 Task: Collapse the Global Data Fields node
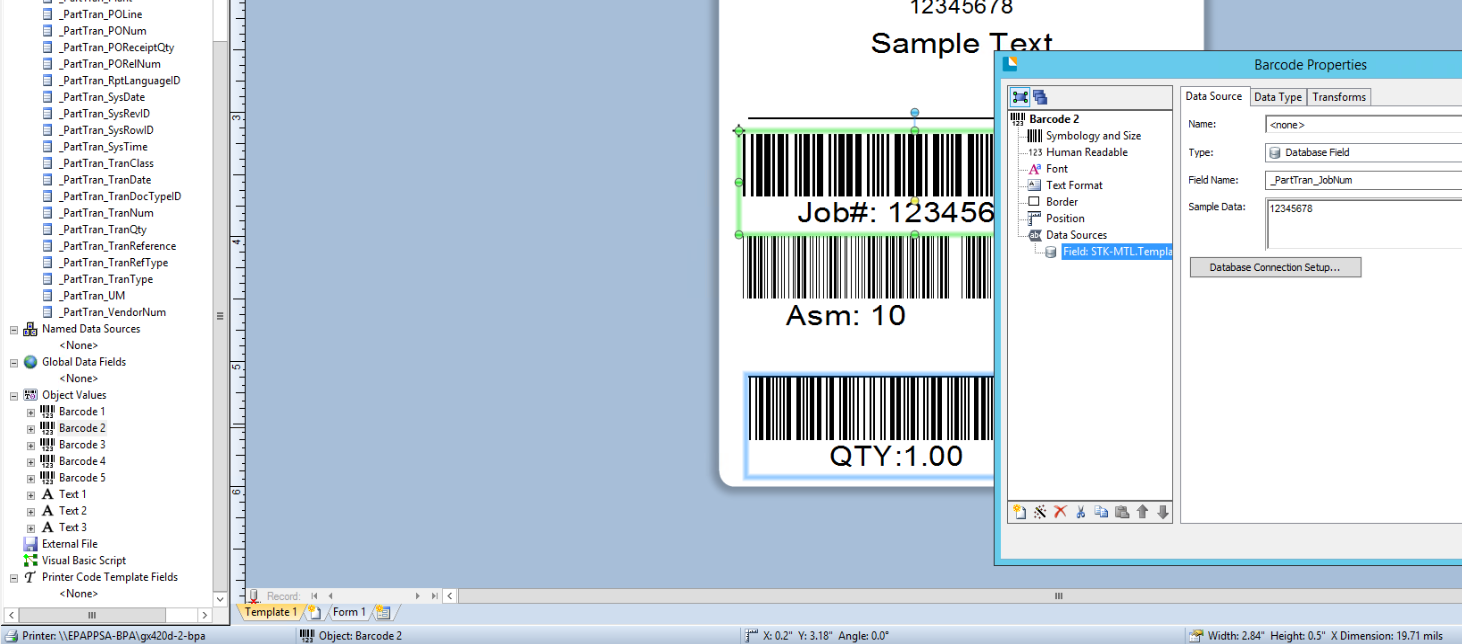pyautogui.click(x=14, y=362)
